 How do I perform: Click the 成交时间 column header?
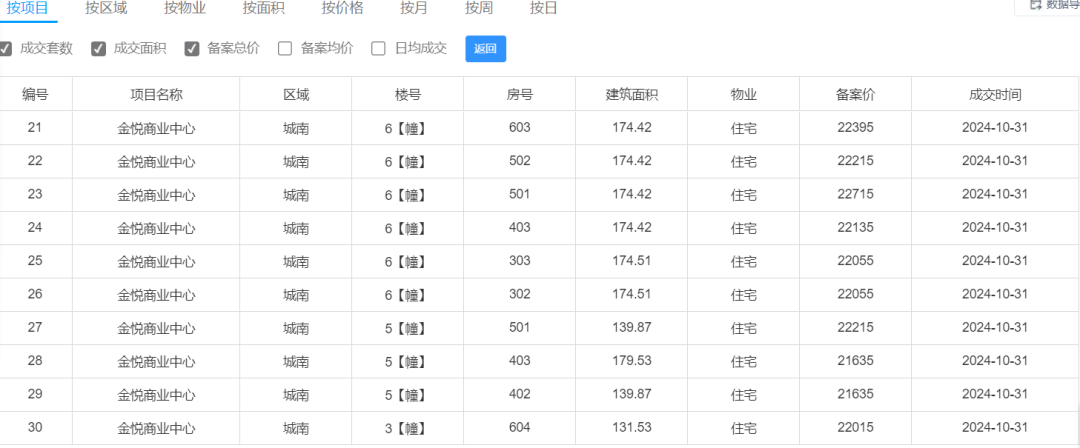coord(995,94)
